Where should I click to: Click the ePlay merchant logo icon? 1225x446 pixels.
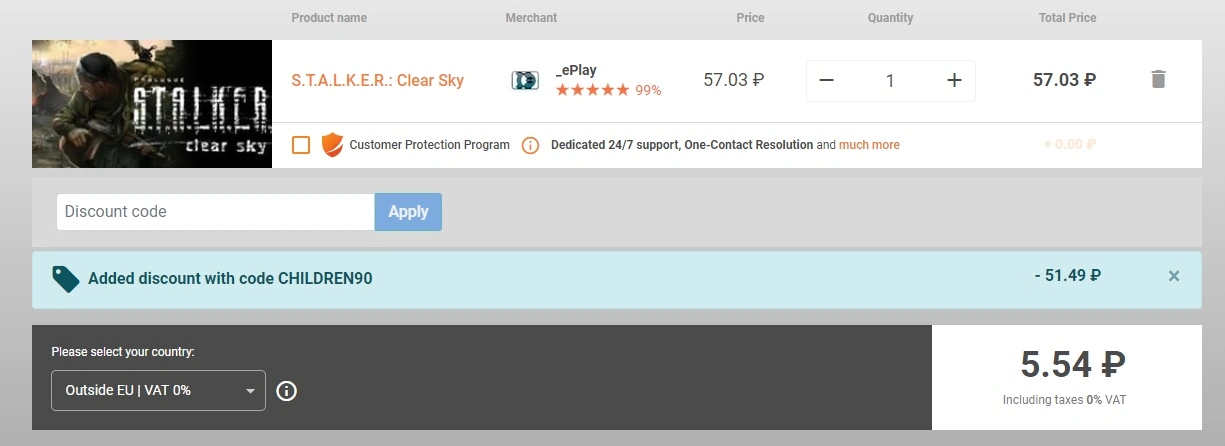pos(525,80)
